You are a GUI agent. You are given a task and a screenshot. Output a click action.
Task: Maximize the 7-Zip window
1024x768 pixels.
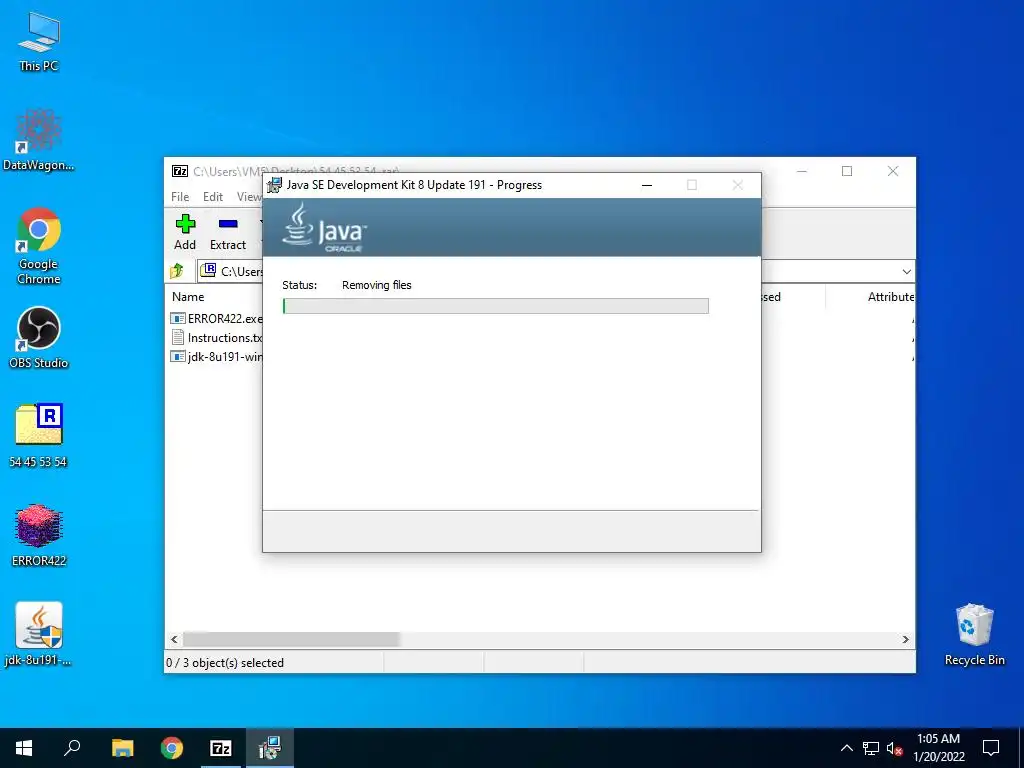(x=847, y=171)
